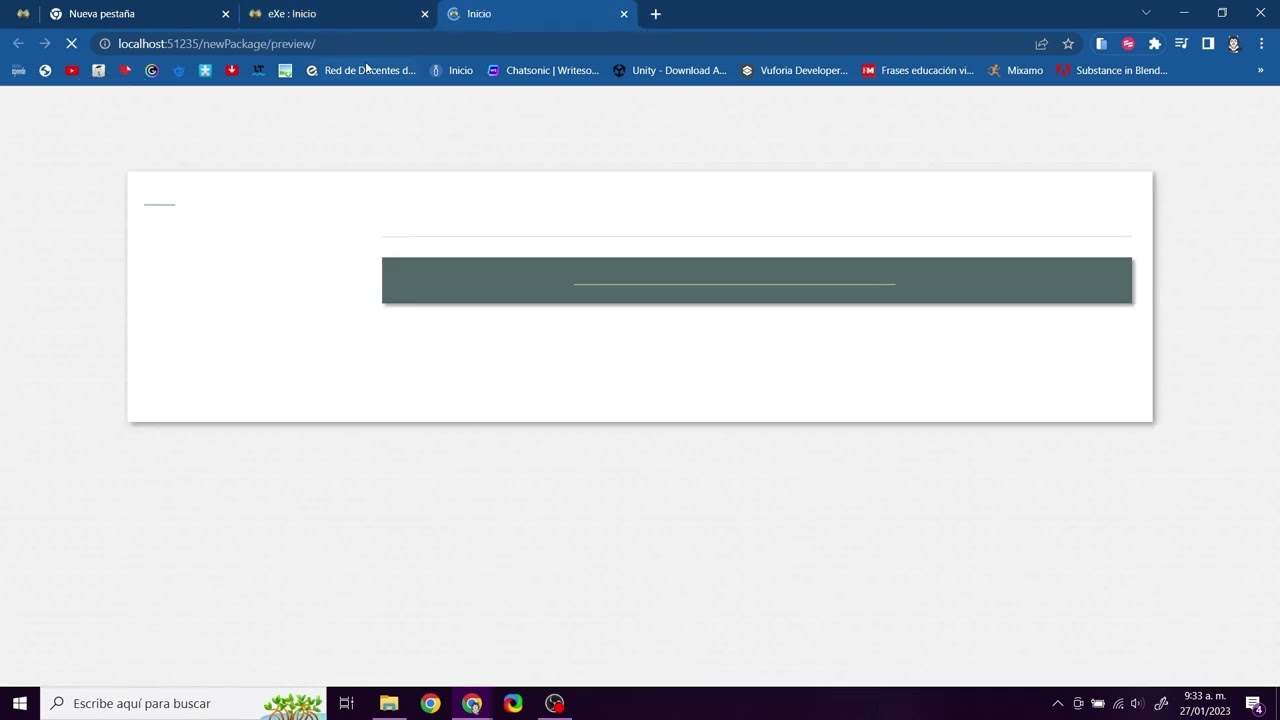Close the eXe : Inicio tab
Image resolution: width=1280 pixels, height=720 pixels.
tap(424, 14)
